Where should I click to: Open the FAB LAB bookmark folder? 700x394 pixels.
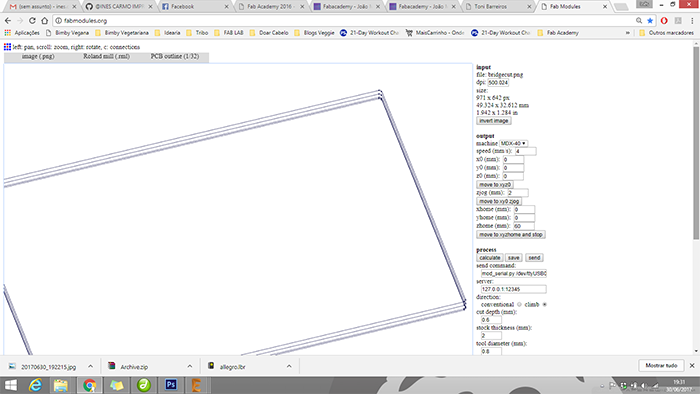229,33
